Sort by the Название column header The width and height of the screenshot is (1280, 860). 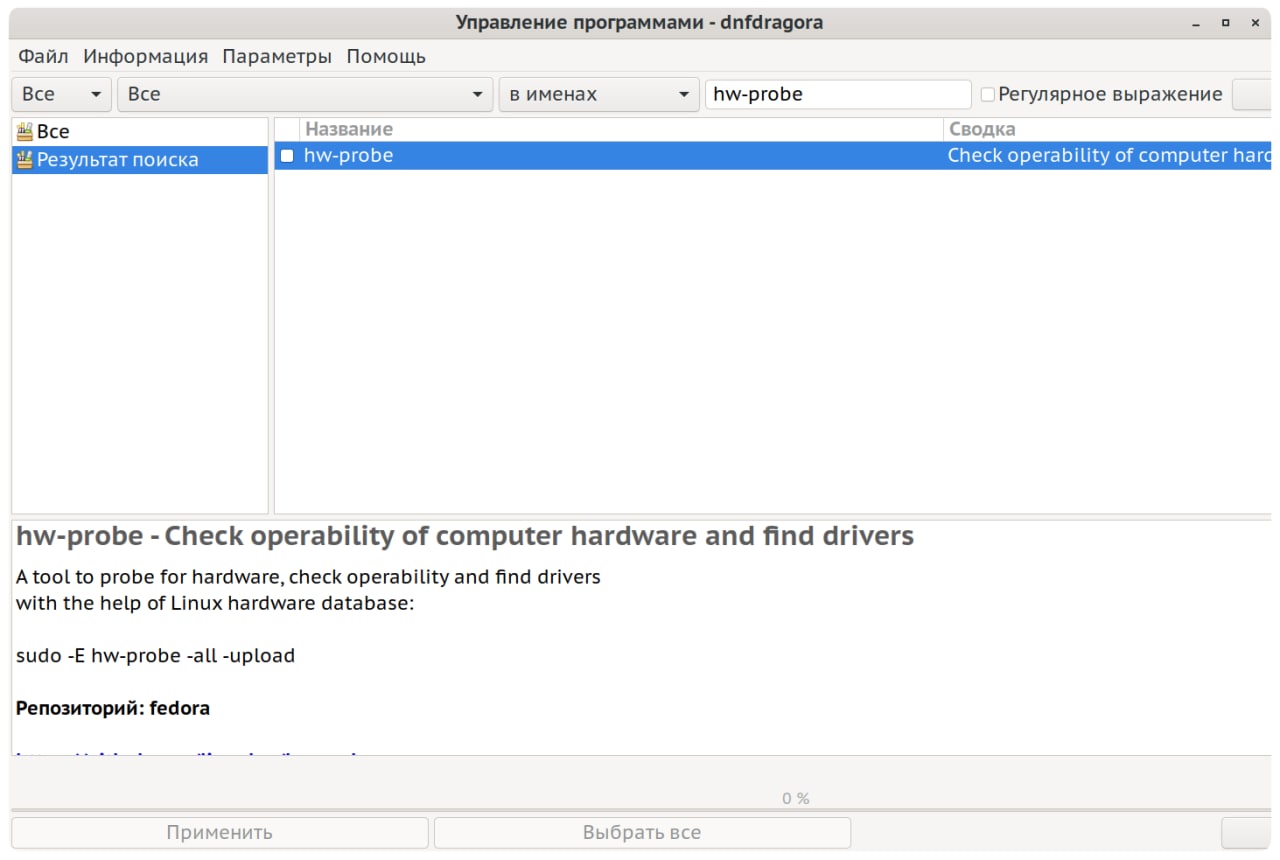[349, 129]
